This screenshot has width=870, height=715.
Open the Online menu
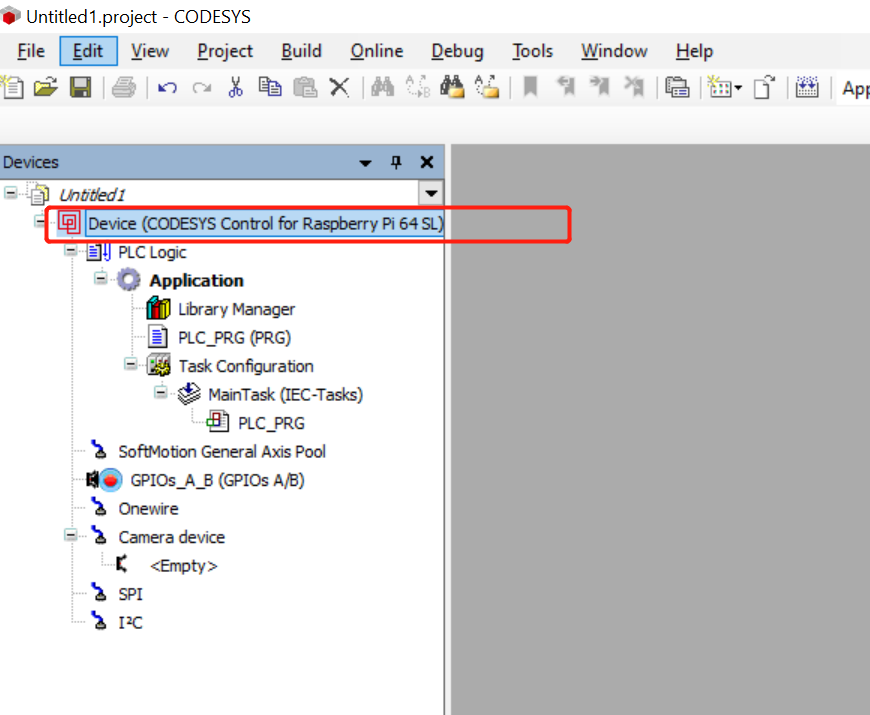(x=377, y=51)
